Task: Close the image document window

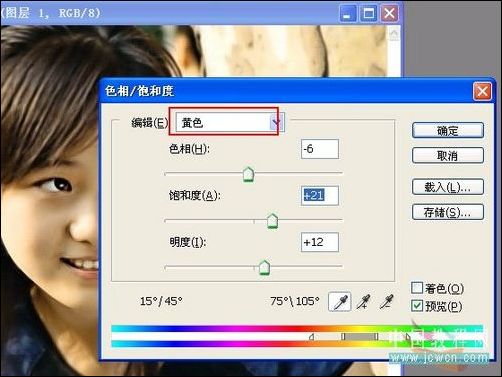Action: (389, 14)
